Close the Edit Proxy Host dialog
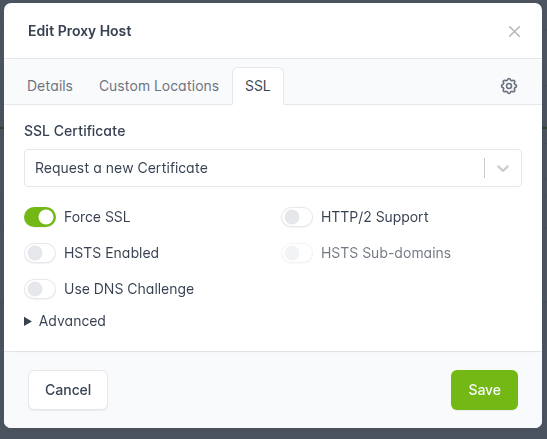 coord(514,31)
